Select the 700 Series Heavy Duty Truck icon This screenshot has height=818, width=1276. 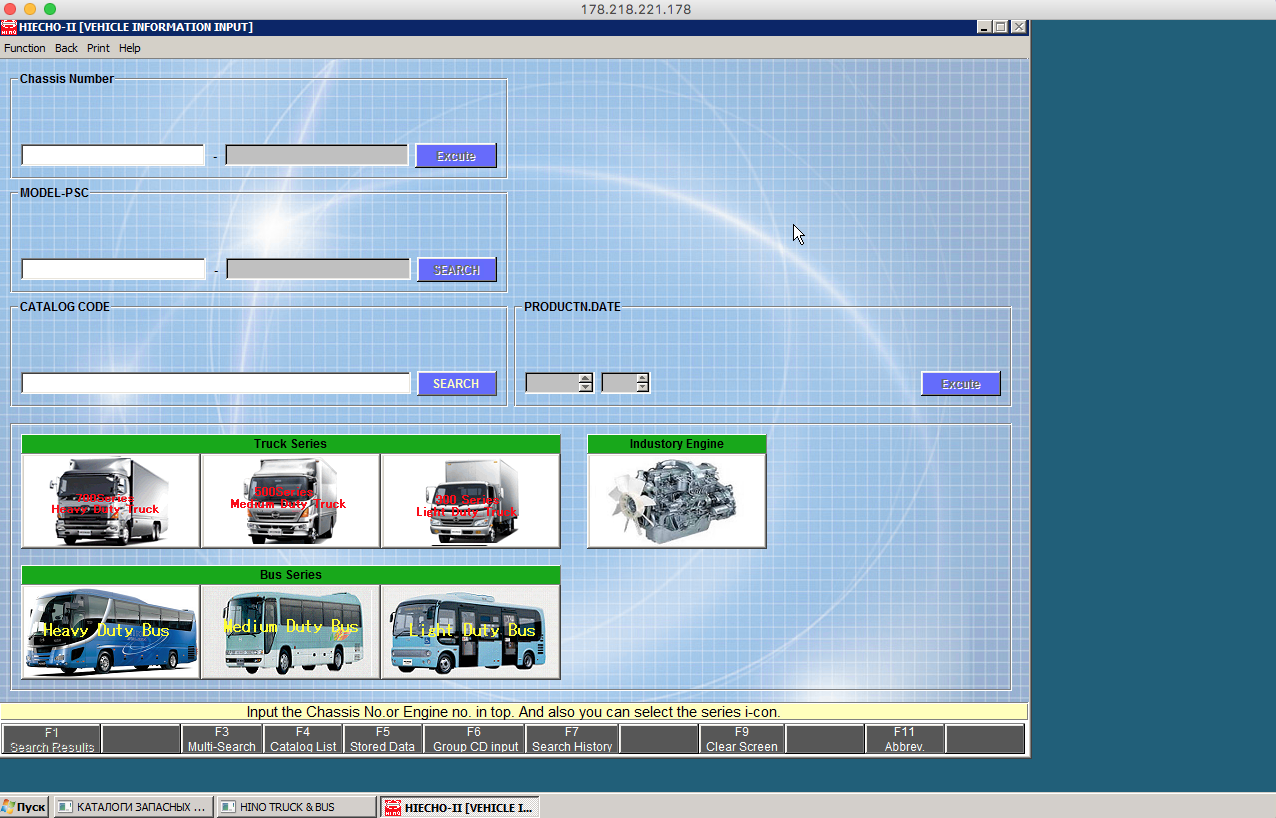pyautogui.click(x=110, y=500)
